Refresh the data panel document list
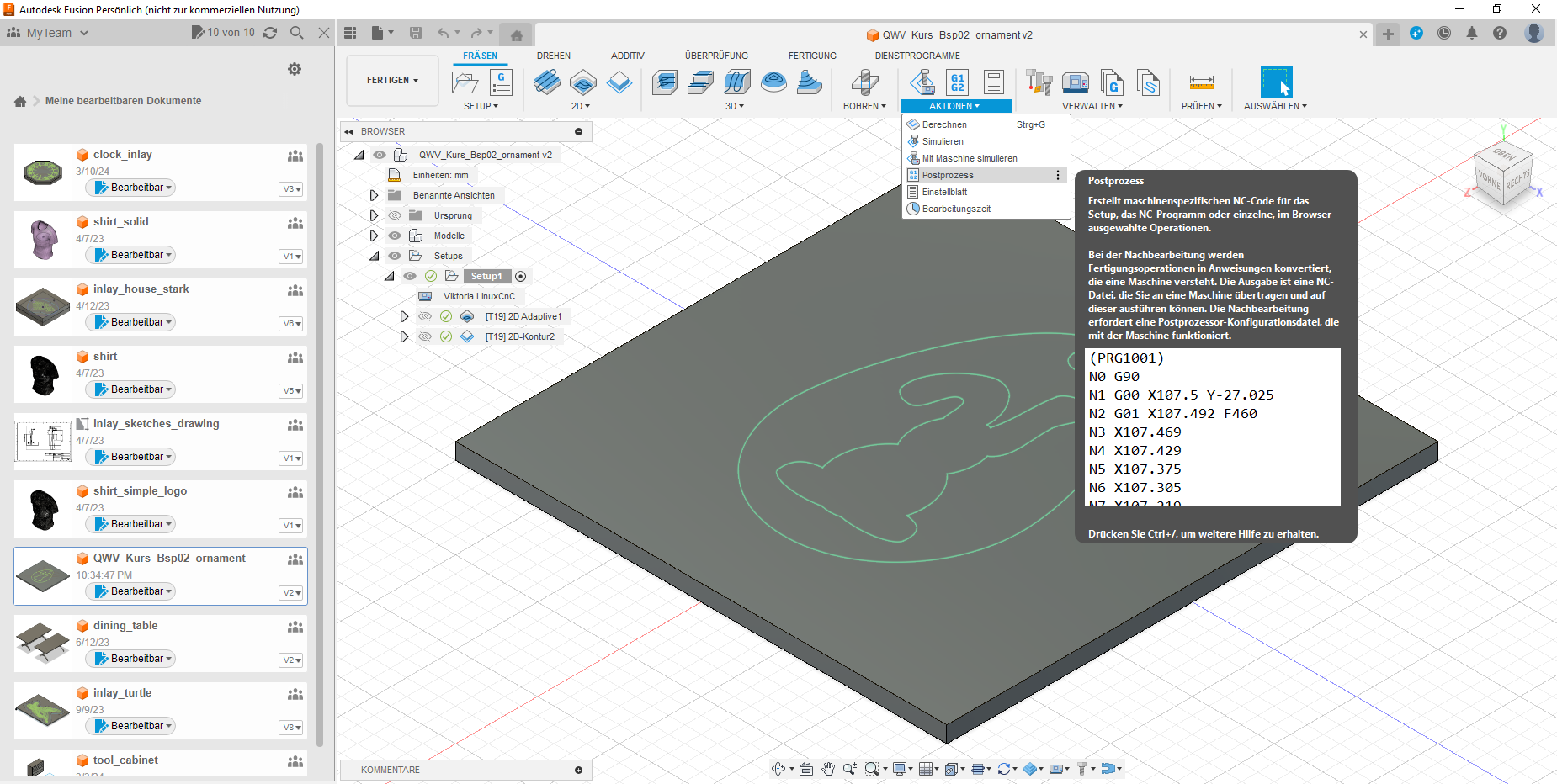This screenshot has width=1557, height=784. [270, 33]
